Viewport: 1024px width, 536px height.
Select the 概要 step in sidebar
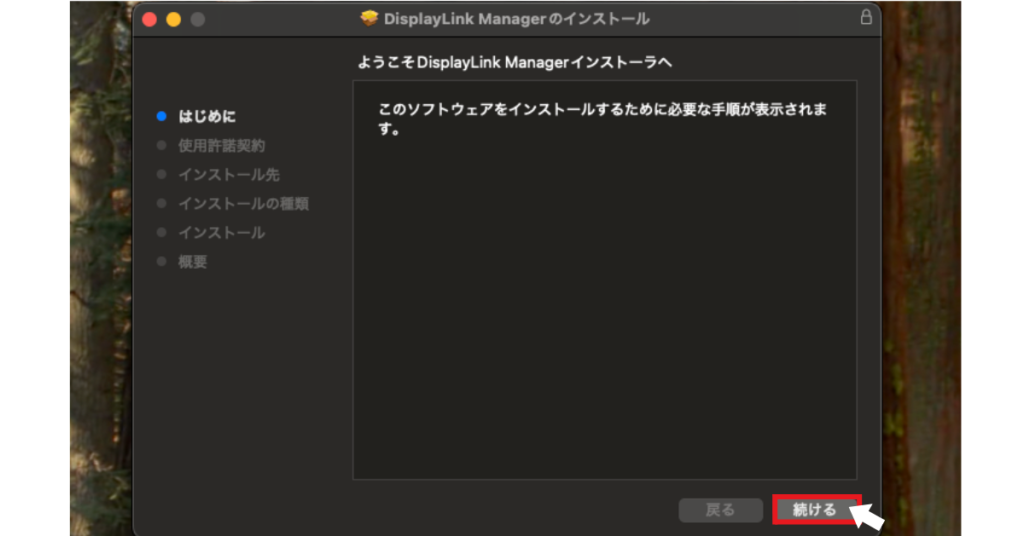pyautogui.click(x=193, y=262)
